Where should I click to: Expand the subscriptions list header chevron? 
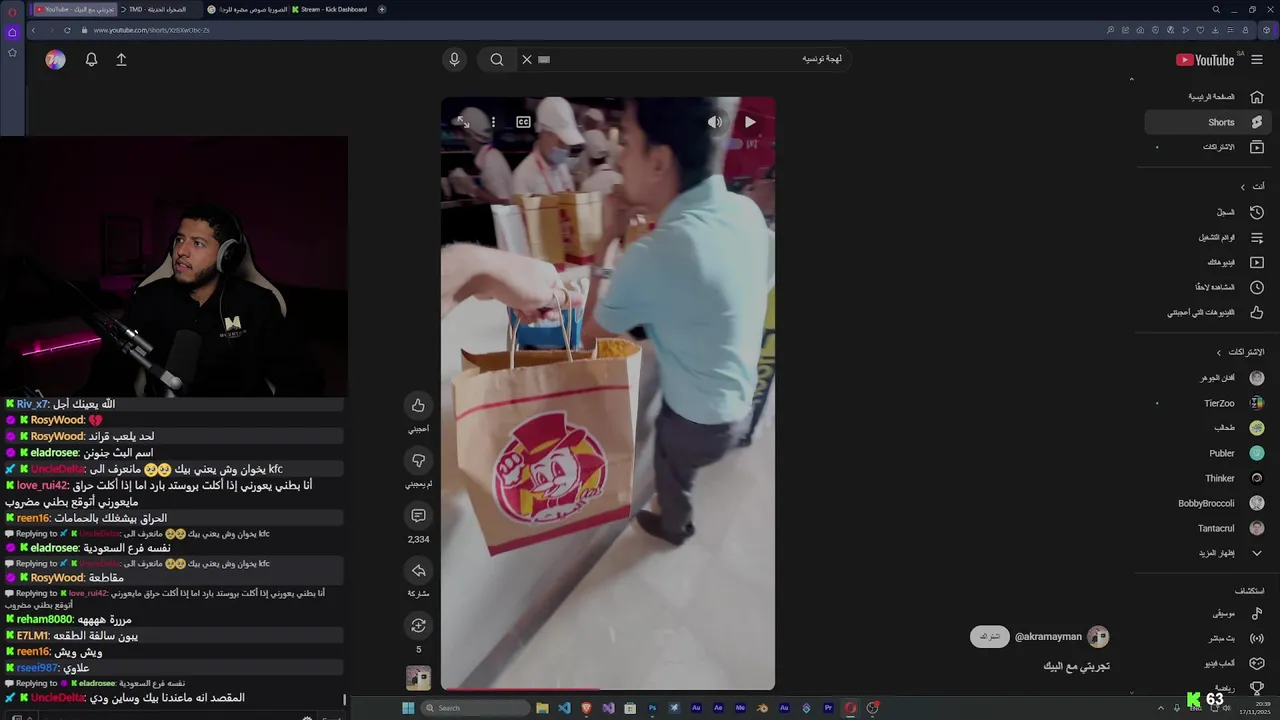click(x=1218, y=352)
